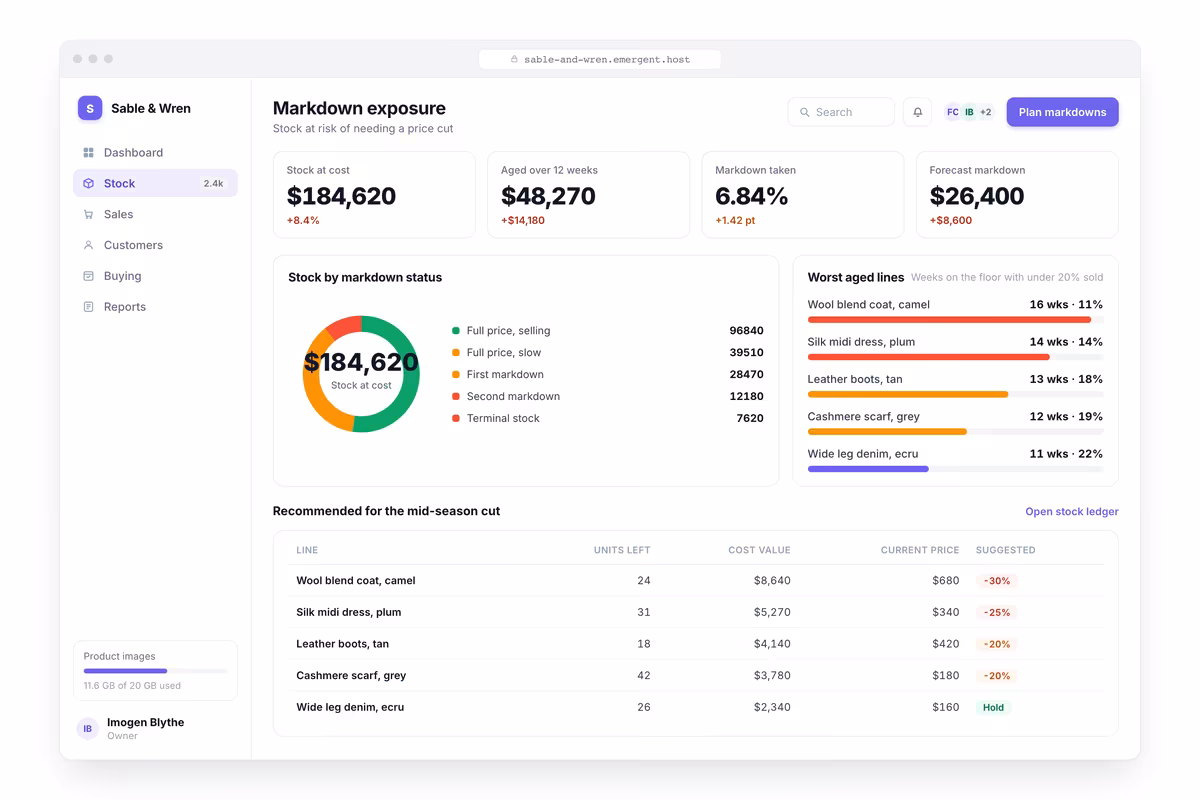Click the +2 more members badge

pyautogui.click(x=985, y=112)
